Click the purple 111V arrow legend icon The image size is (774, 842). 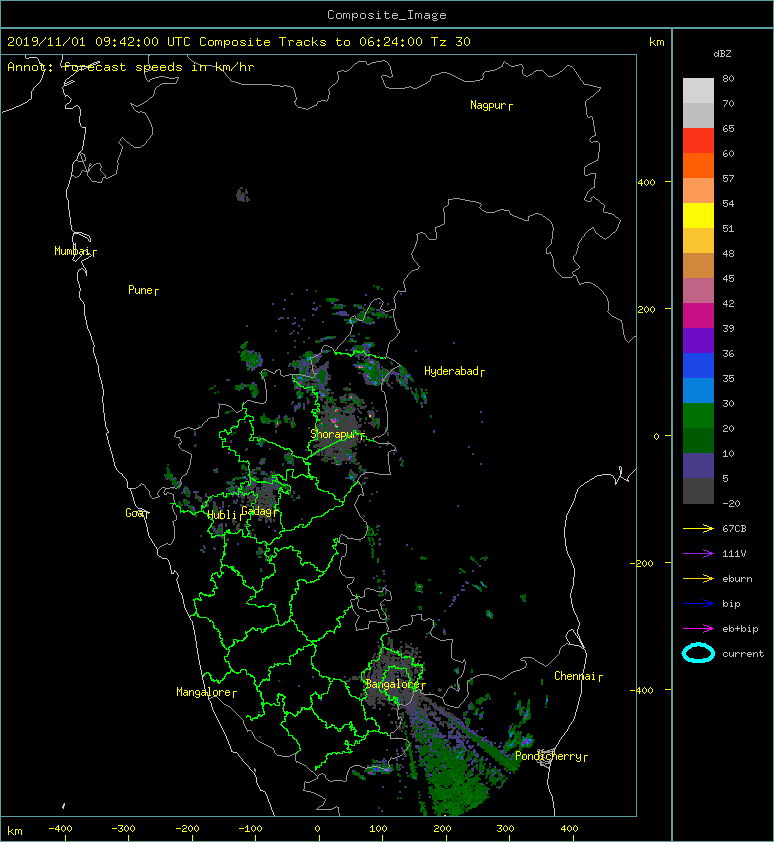(698, 554)
